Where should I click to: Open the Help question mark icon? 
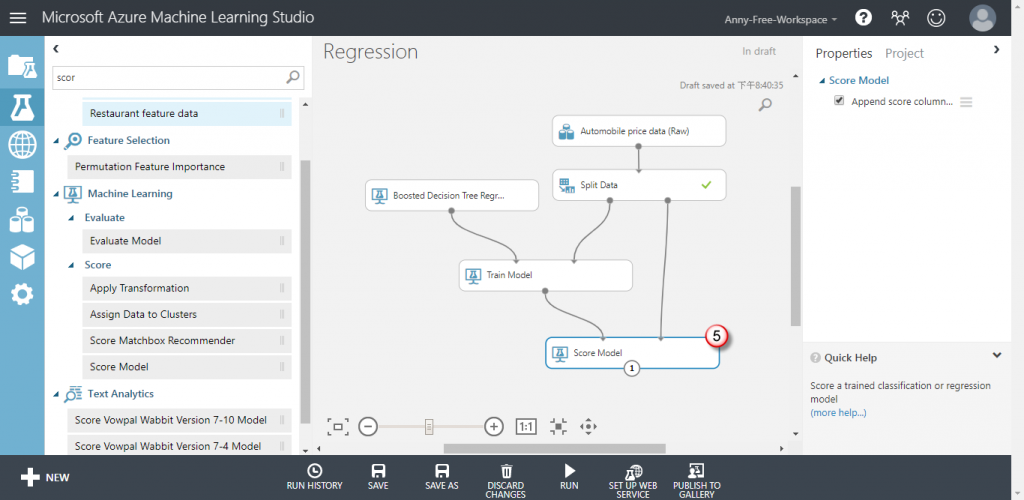point(863,18)
